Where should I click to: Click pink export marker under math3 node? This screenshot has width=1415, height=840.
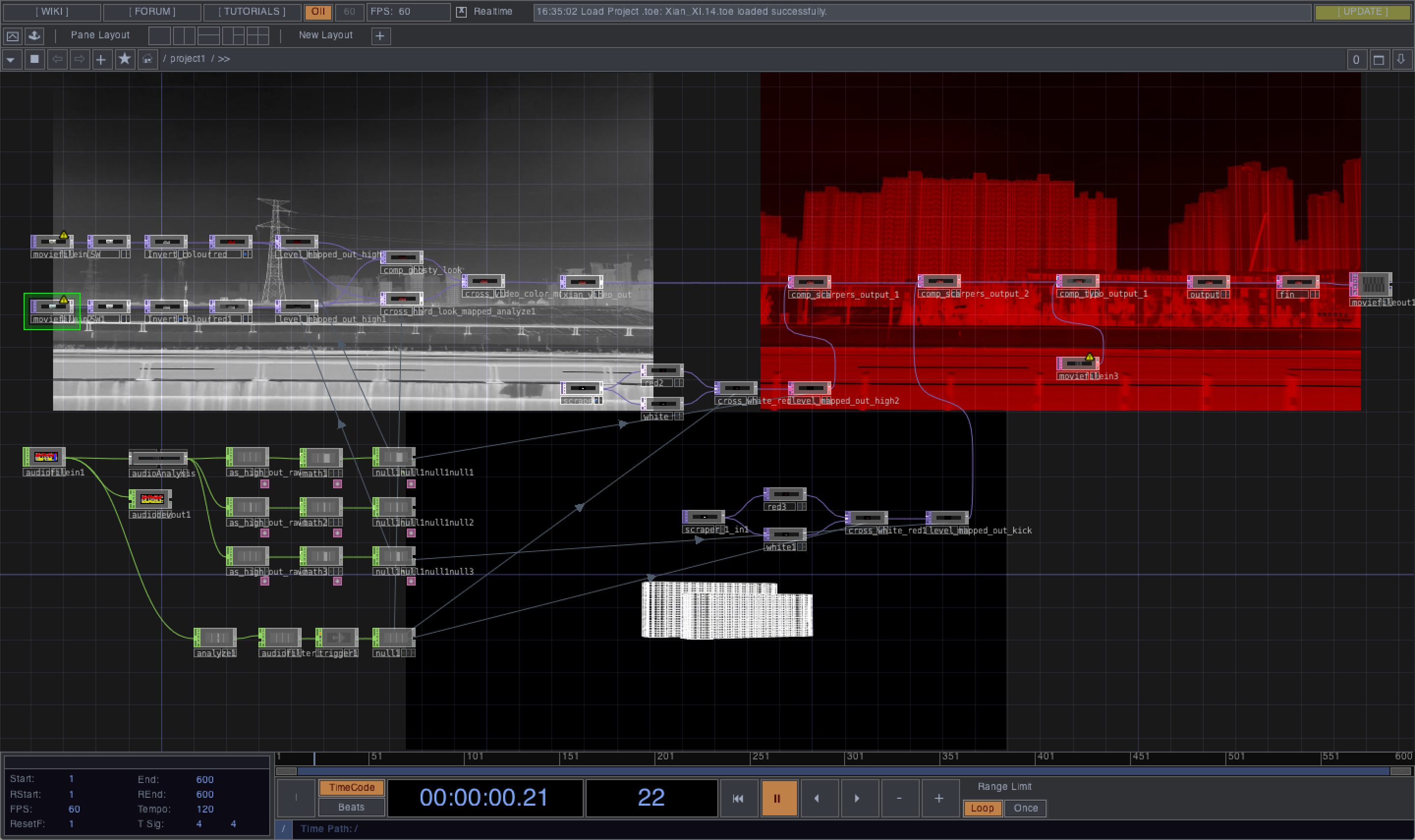pos(338,581)
